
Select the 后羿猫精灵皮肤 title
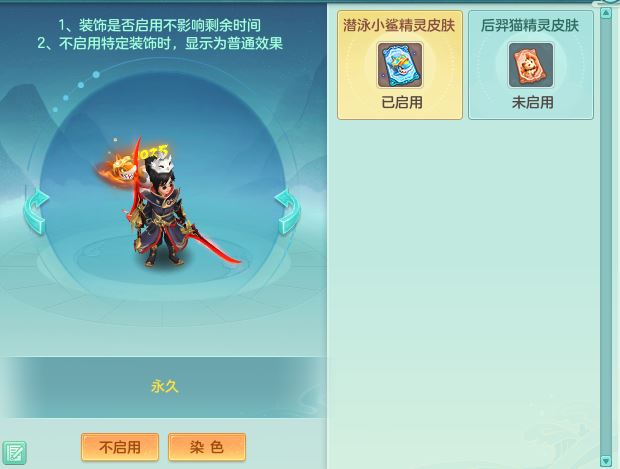pos(530,25)
